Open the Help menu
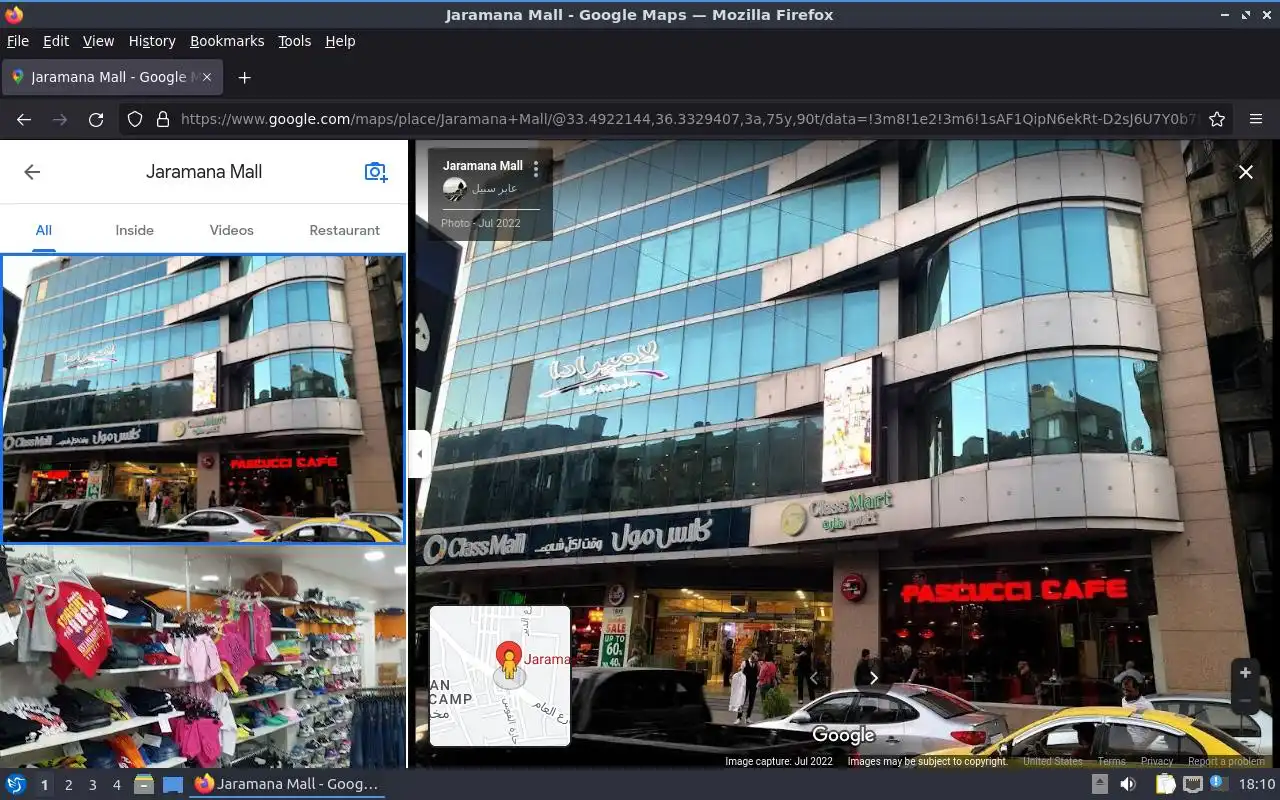 [340, 41]
